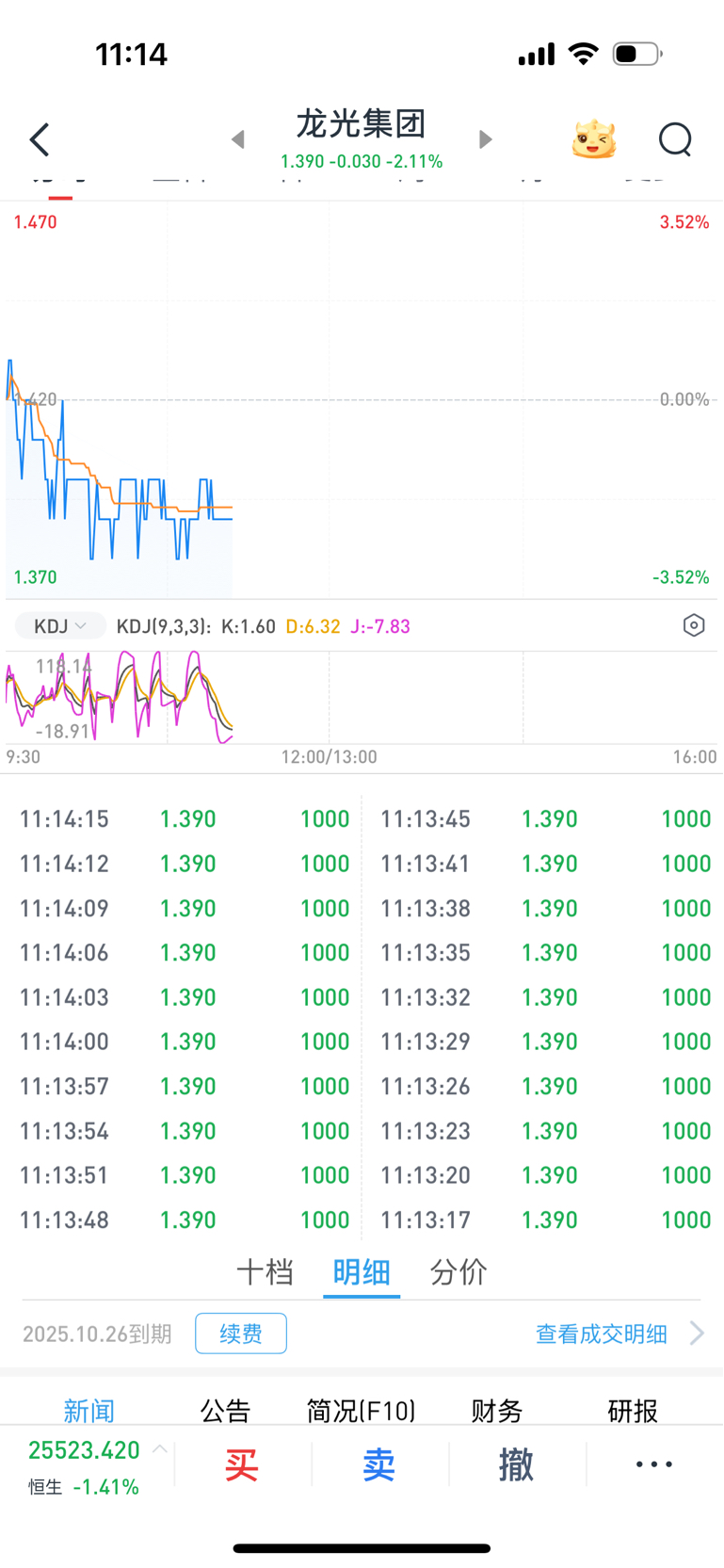Tap the red 3.52% percentage label
This screenshot has height=1568, width=724.
684,222
